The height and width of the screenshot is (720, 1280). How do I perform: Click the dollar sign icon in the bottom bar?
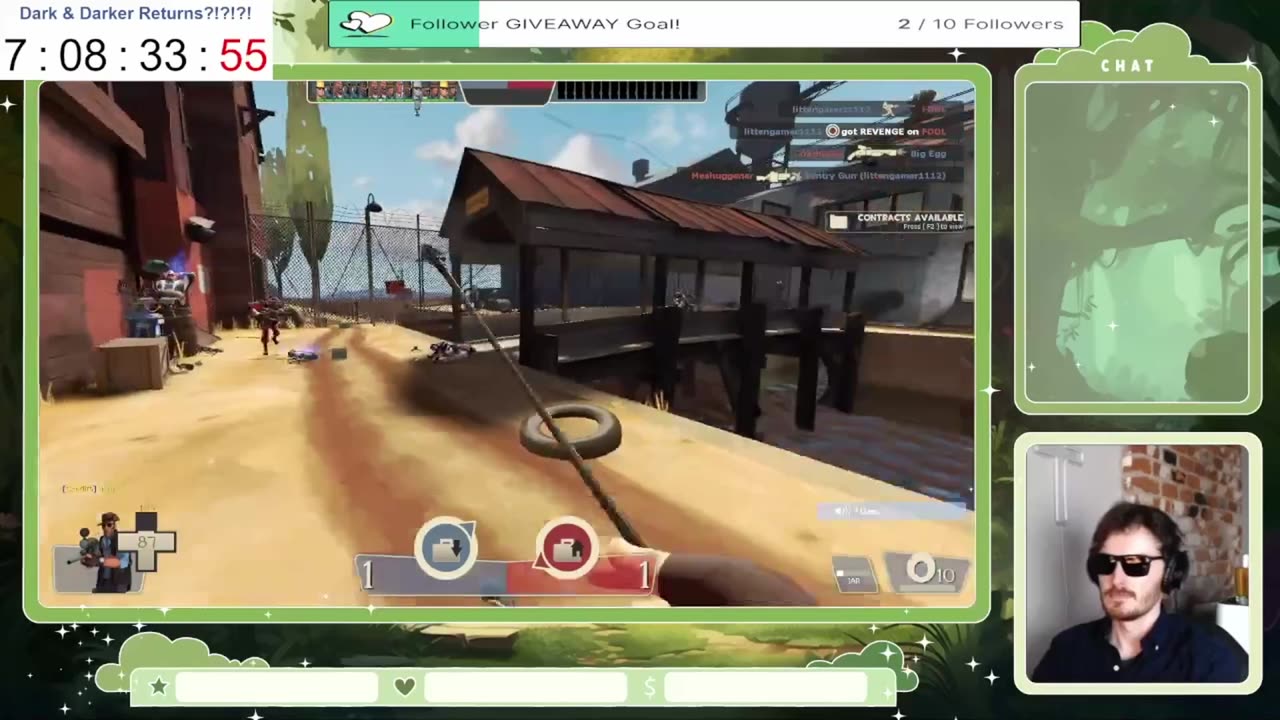(650, 686)
